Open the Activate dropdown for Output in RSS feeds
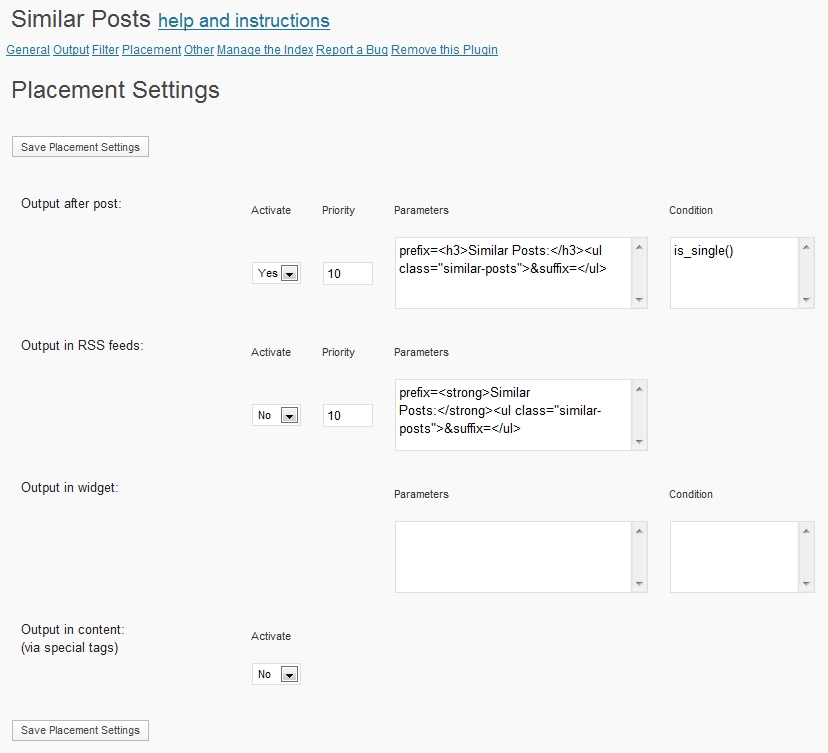828x753 pixels. [276, 416]
